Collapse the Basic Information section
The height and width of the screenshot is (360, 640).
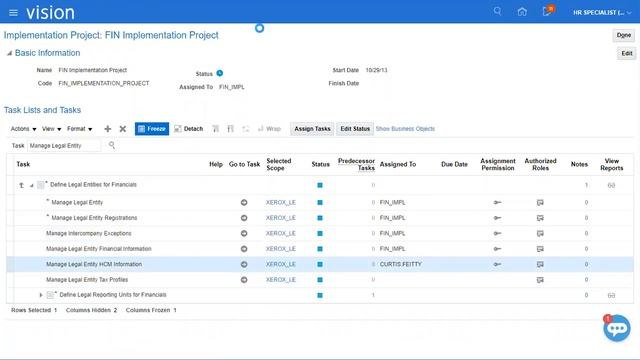(x=9, y=53)
